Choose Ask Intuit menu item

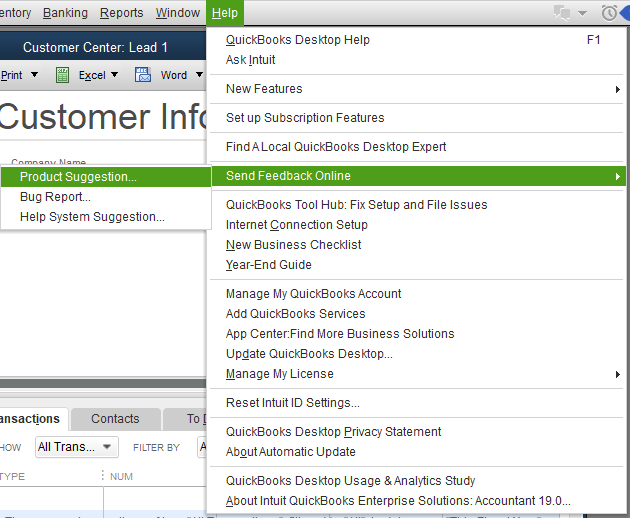tap(416, 60)
